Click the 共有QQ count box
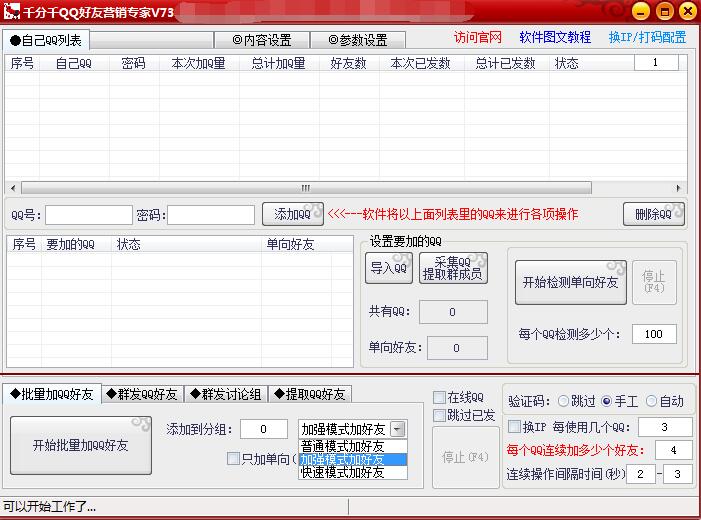The height and width of the screenshot is (520, 701). coord(453,312)
